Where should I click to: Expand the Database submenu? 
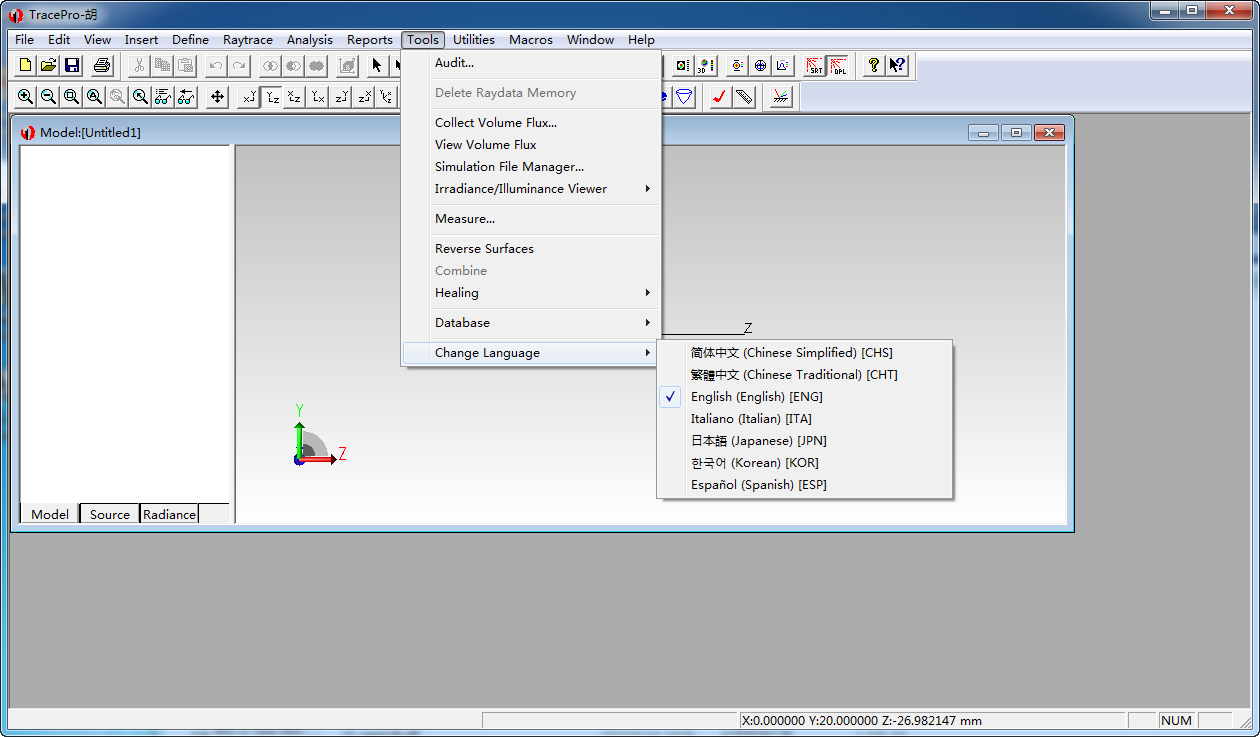531,323
